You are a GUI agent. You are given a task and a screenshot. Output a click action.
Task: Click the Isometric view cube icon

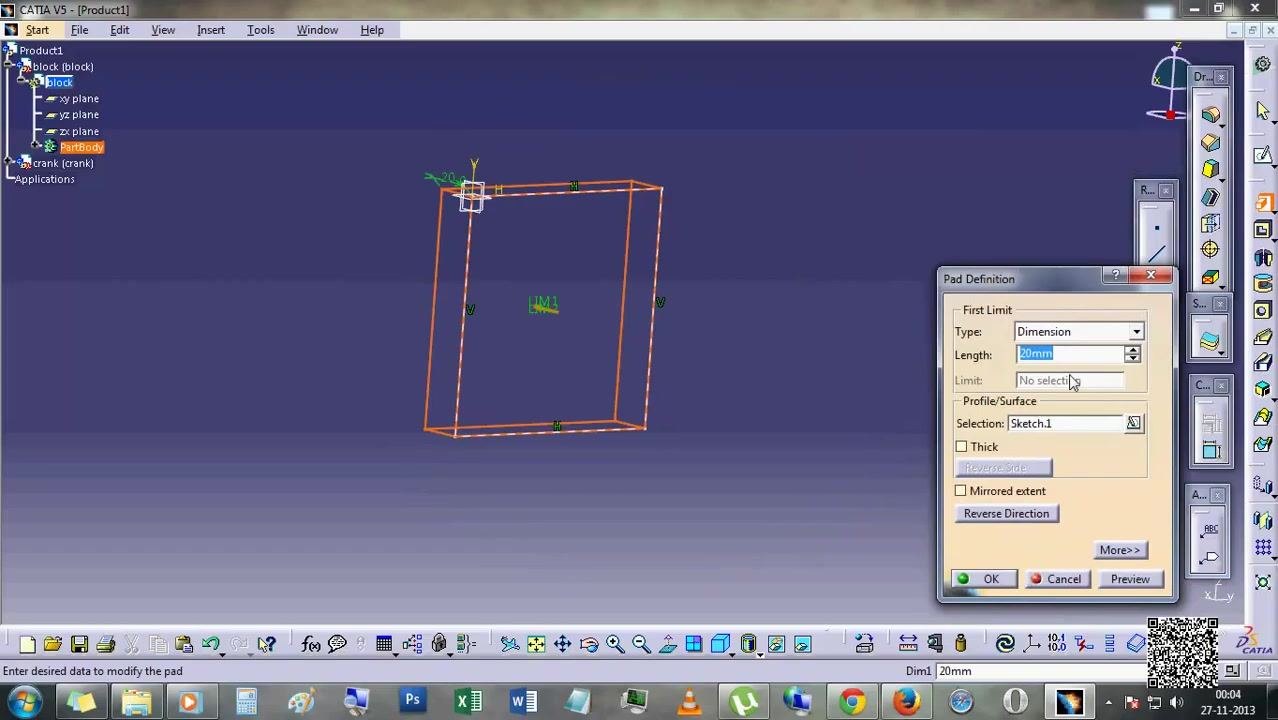point(721,644)
